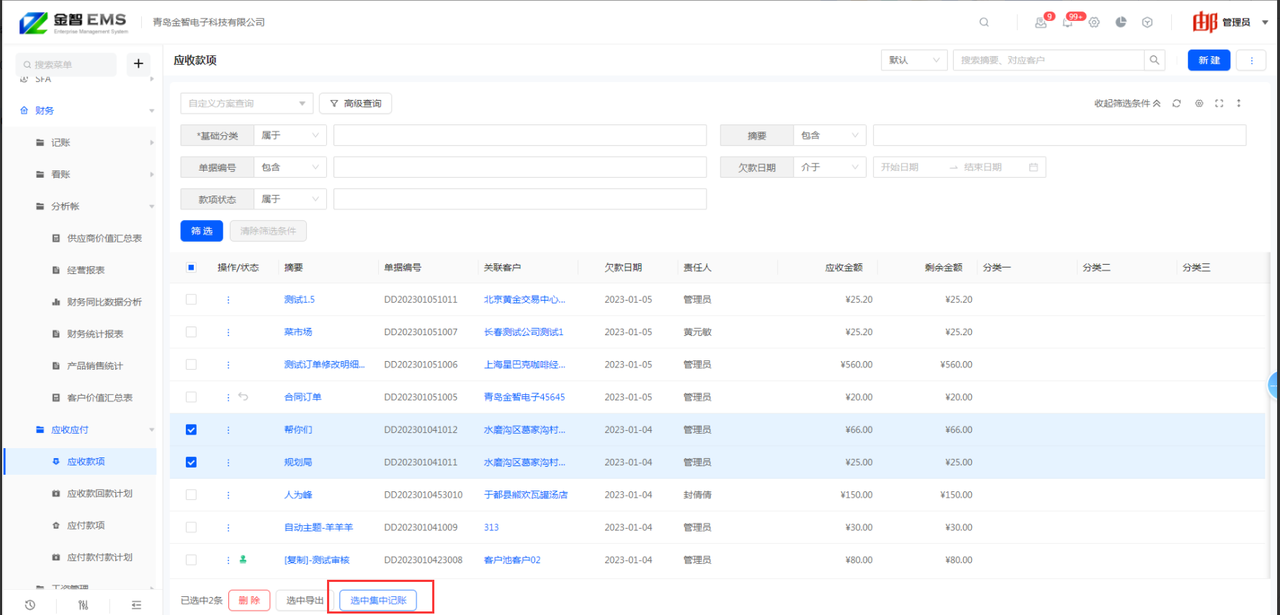Open 应收款回款计划 in sidebar
The width and height of the screenshot is (1280, 615).
tap(99, 493)
